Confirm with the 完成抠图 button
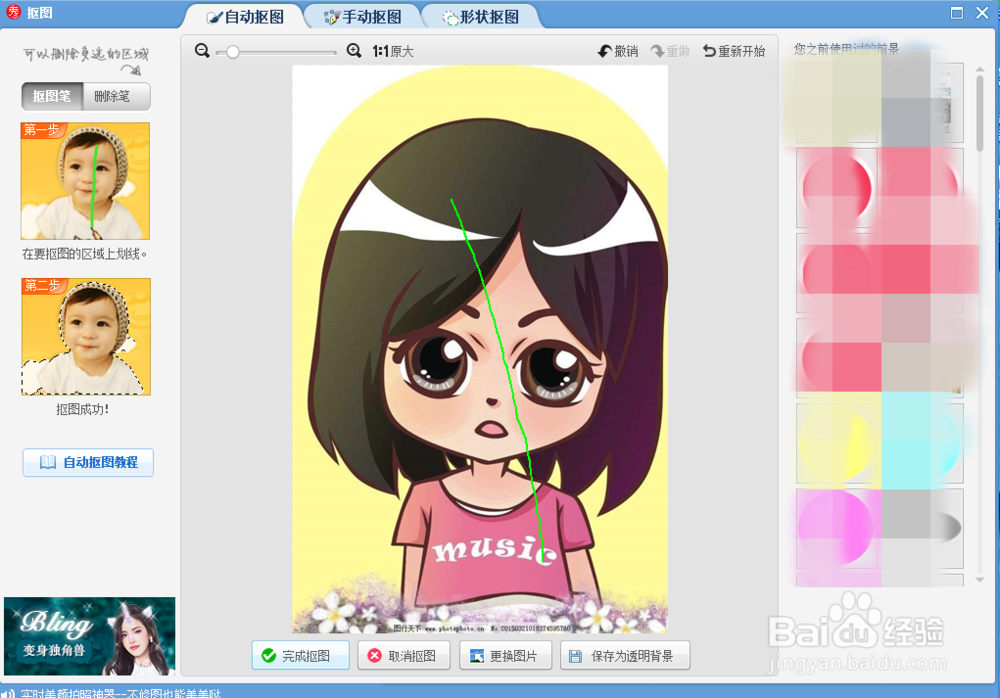The image size is (1000, 698). click(300, 655)
